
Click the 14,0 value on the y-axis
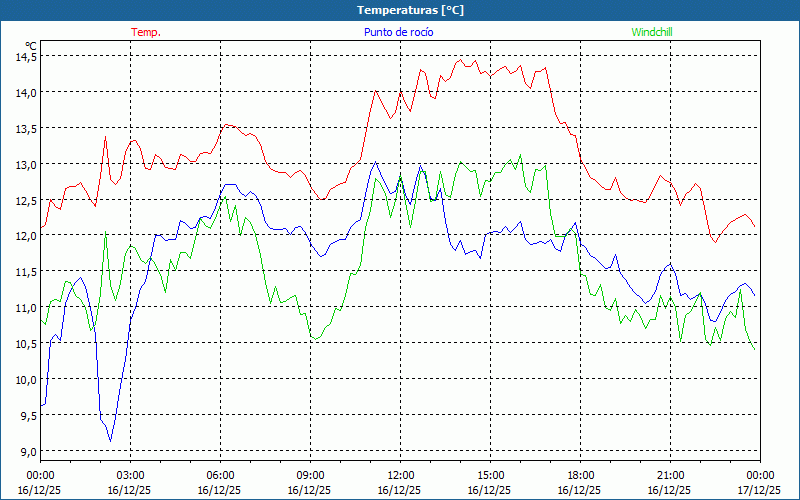[26, 93]
